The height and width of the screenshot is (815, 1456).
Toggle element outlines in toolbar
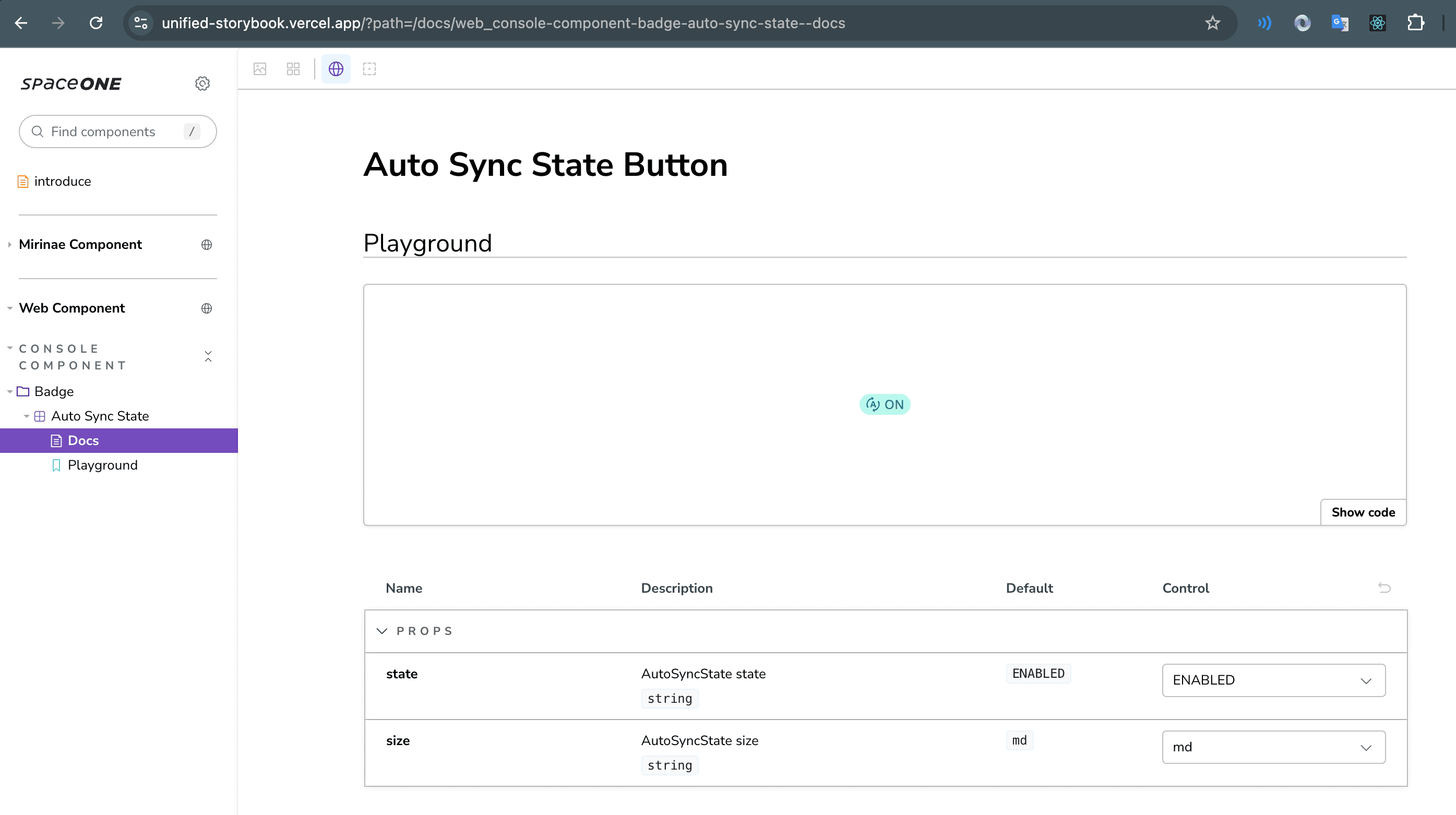click(x=369, y=69)
